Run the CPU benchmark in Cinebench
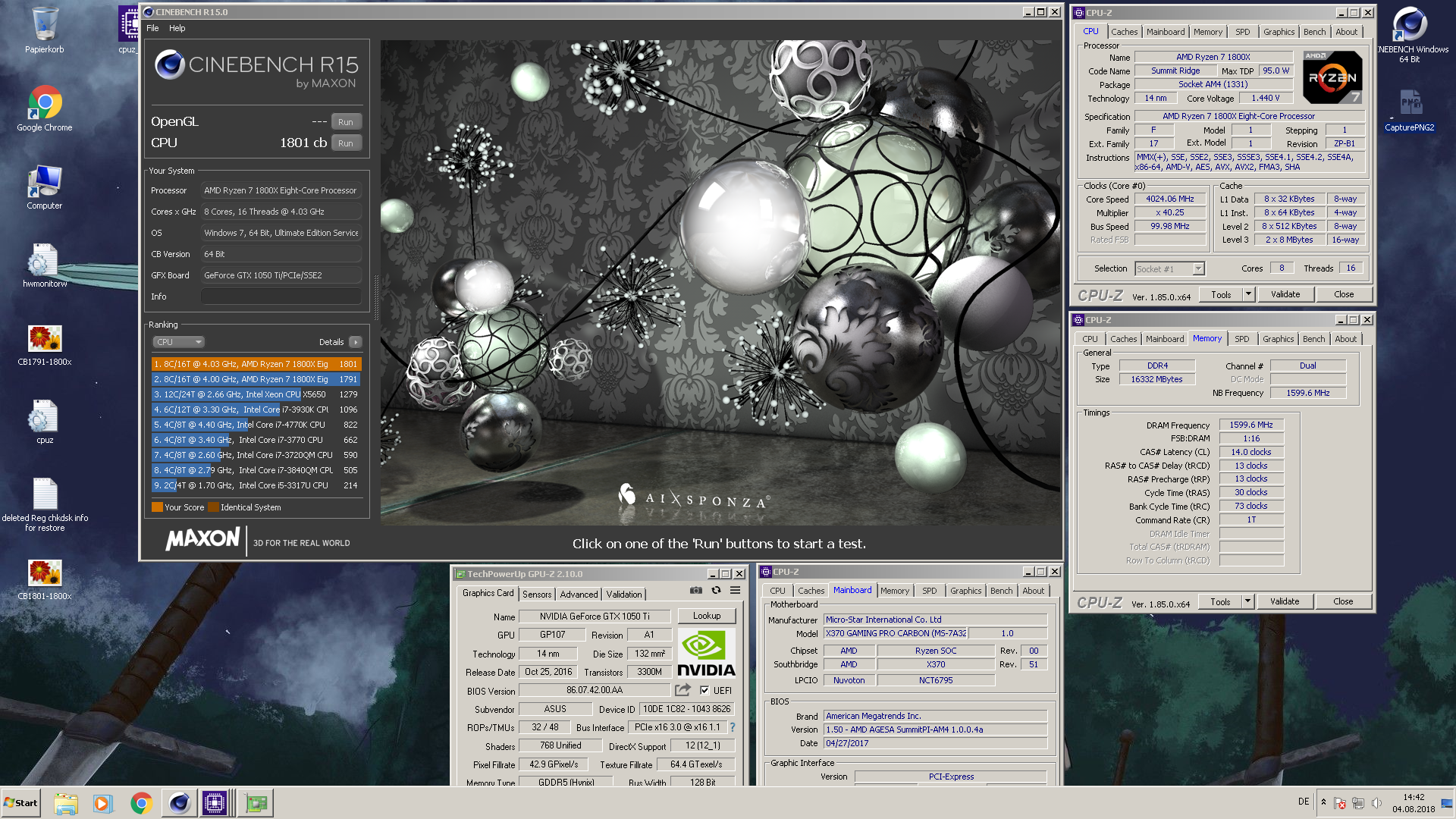The height and width of the screenshot is (819, 1456). coord(346,143)
